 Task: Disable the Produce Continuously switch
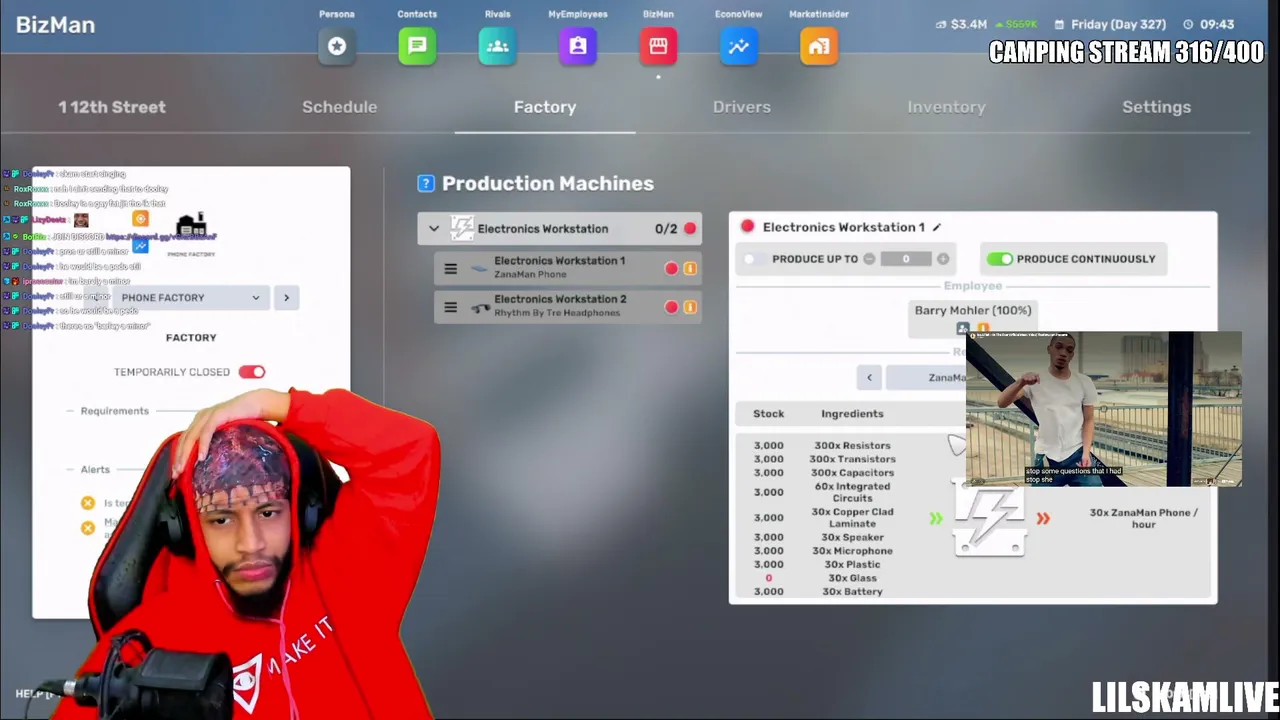pos(999,259)
